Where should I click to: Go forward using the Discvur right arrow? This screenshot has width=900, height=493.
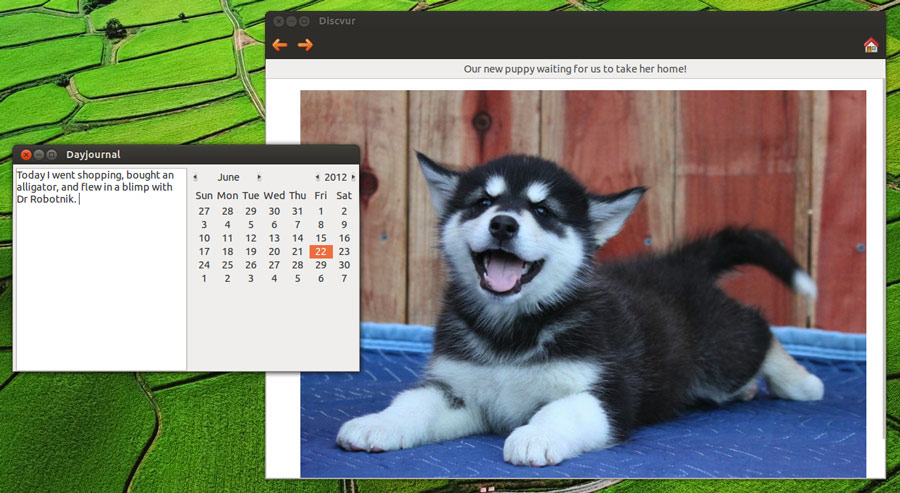coord(305,45)
